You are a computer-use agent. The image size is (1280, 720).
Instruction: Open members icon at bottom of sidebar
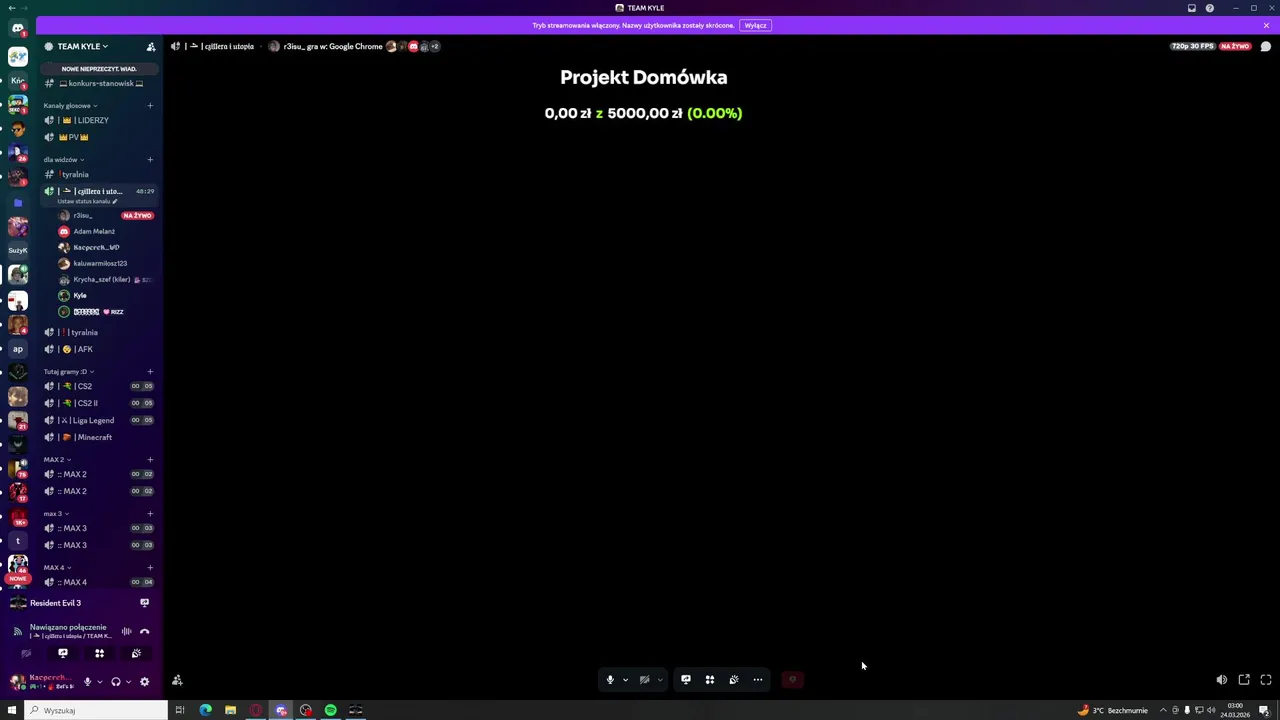tap(177, 681)
